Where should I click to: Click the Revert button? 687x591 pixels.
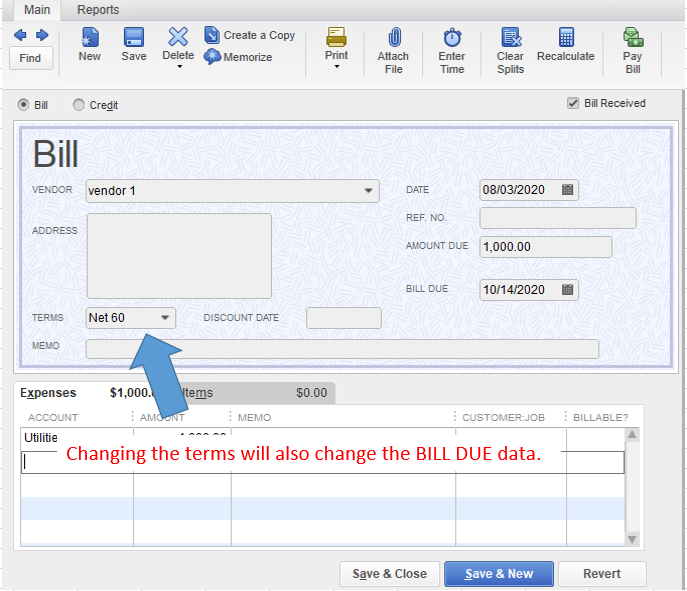602,574
